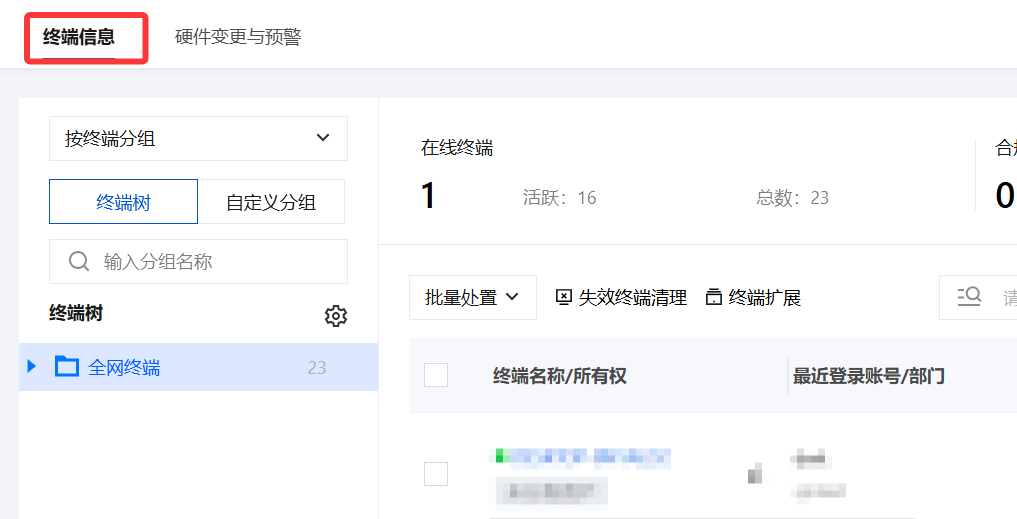Tick the first terminal row checkbox

(x=436, y=474)
